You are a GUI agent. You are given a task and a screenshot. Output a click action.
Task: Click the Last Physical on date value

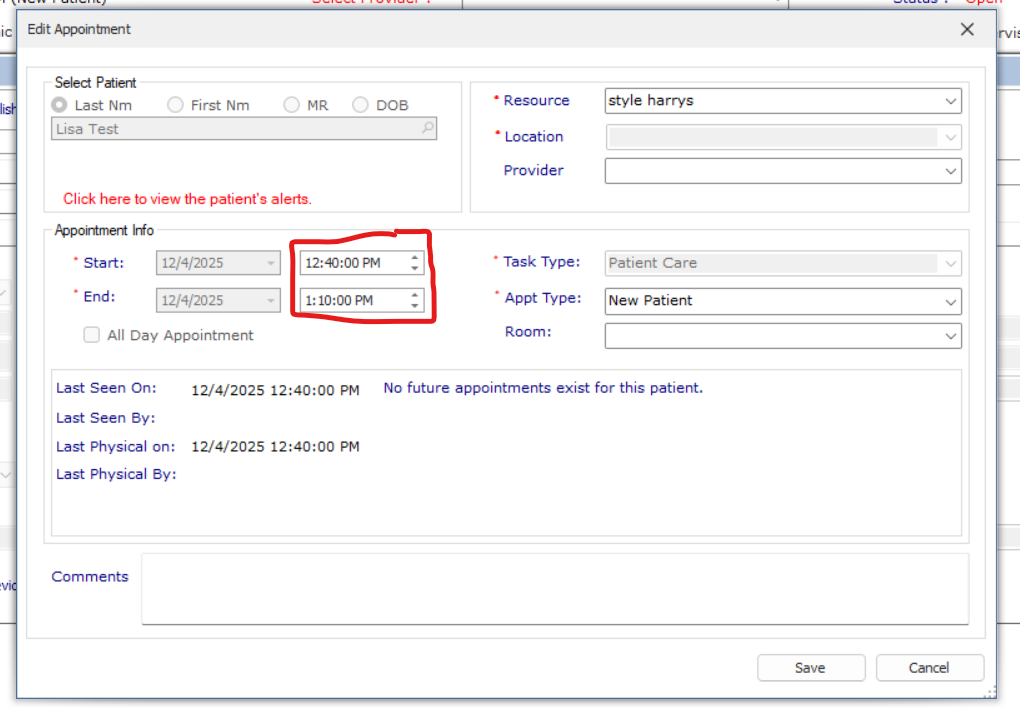point(275,446)
